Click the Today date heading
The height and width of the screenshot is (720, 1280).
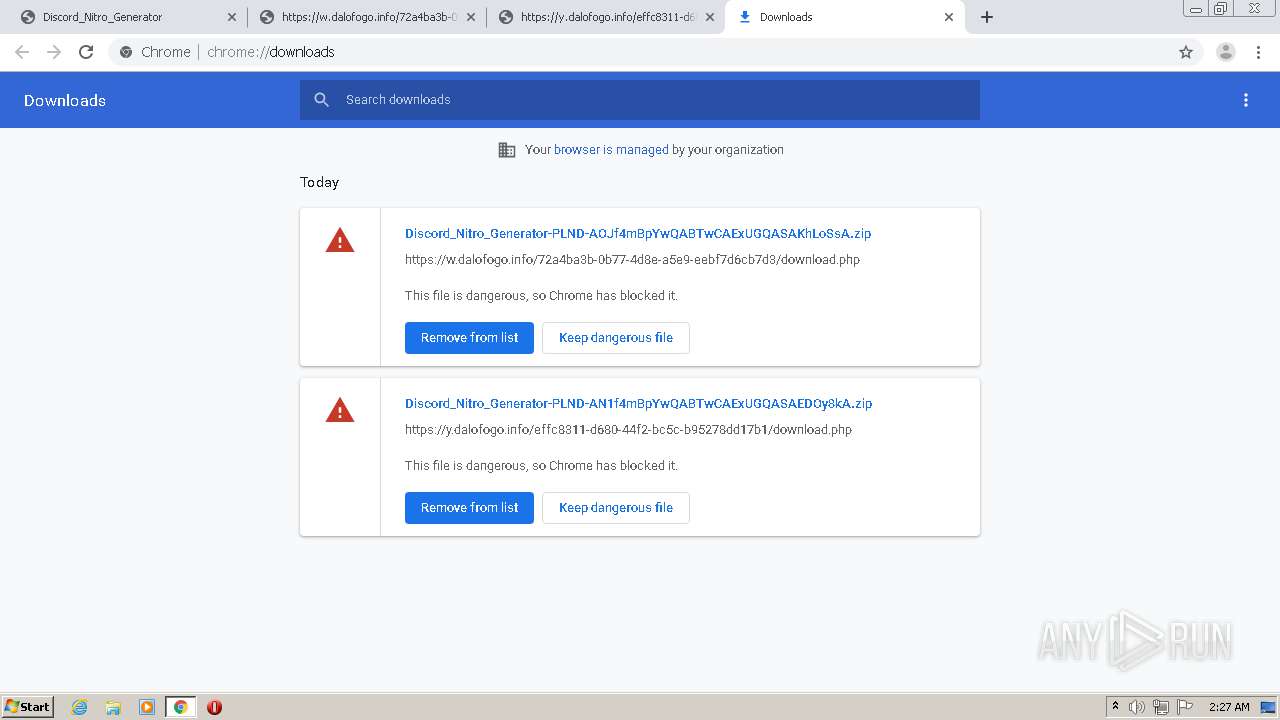point(319,182)
